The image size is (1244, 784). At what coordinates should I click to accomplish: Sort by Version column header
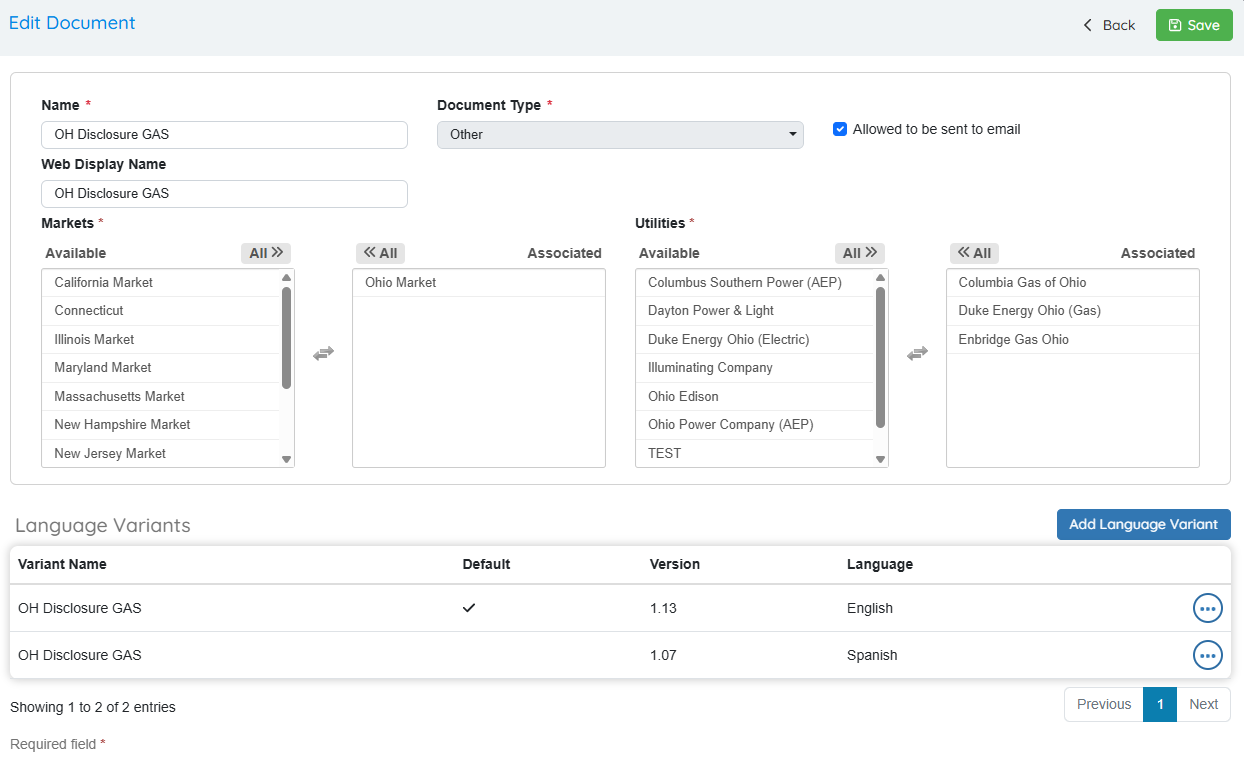(675, 564)
